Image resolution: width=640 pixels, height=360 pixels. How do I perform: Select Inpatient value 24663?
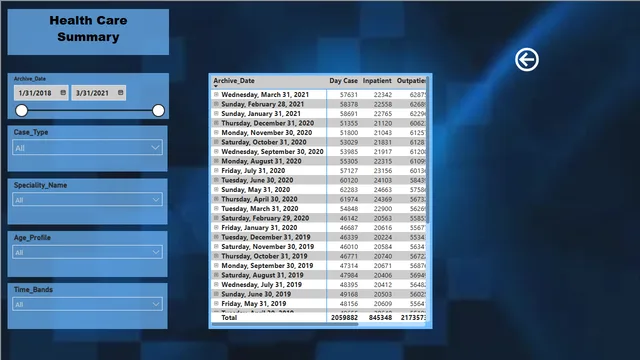pos(382,190)
